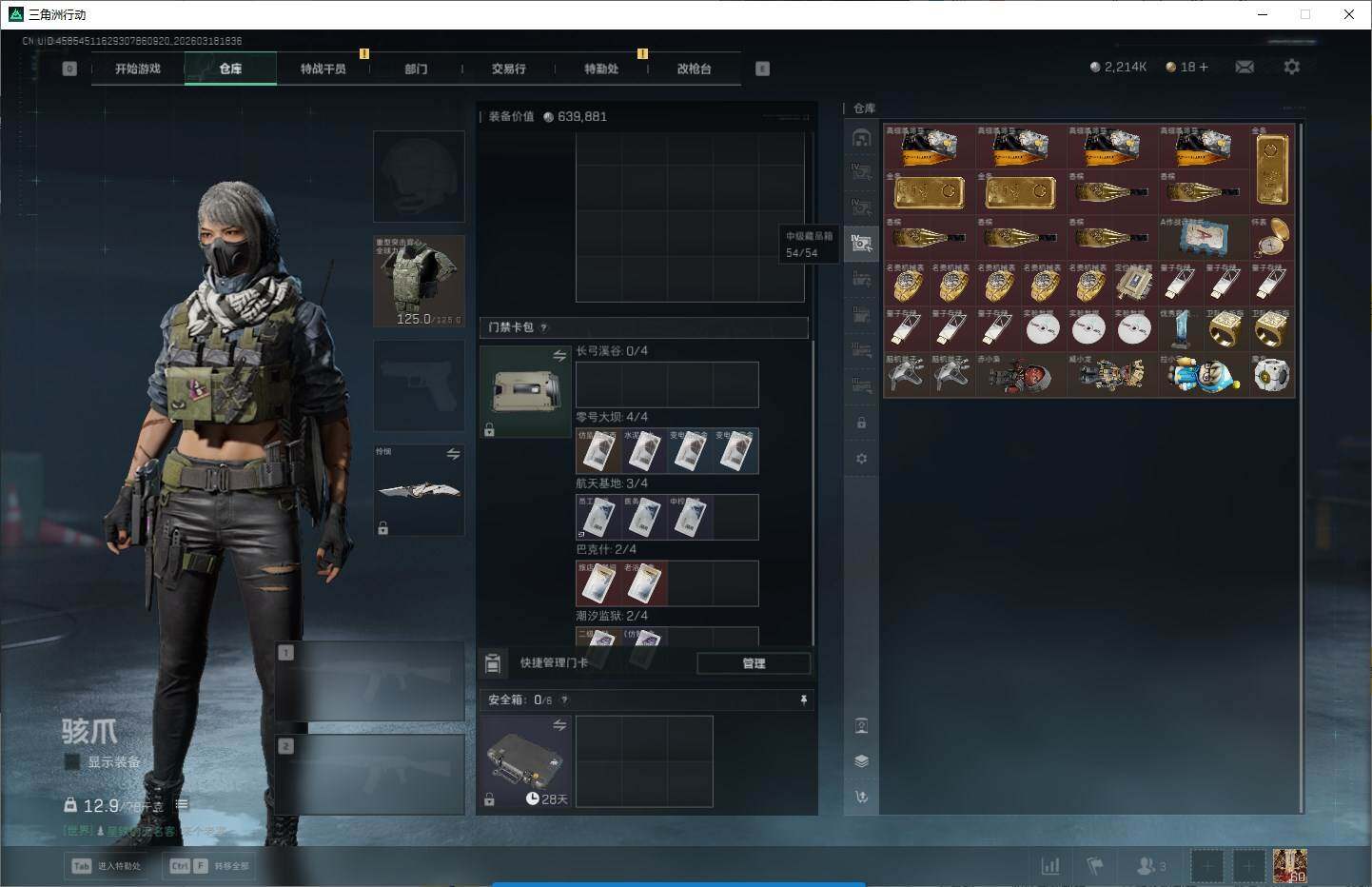Viewport: 1372px width, 887px height.
Task: Select the 怀表 pocket watch item
Action: [x=1272, y=238]
